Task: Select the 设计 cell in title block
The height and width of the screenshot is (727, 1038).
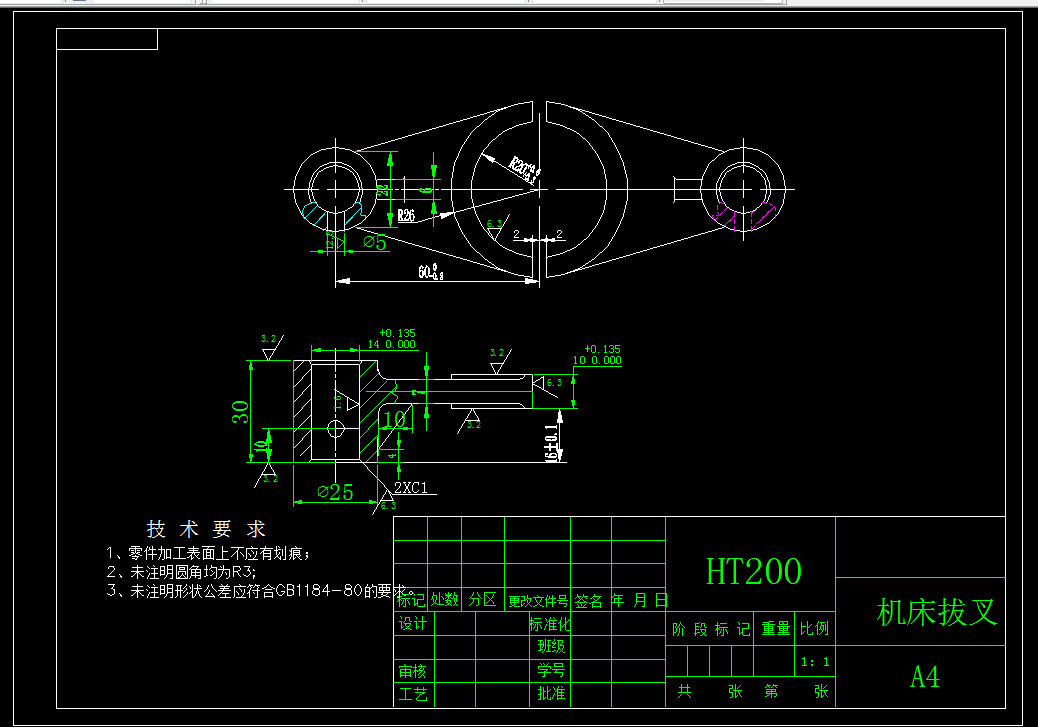Action: pyautogui.click(x=414, y=625)
